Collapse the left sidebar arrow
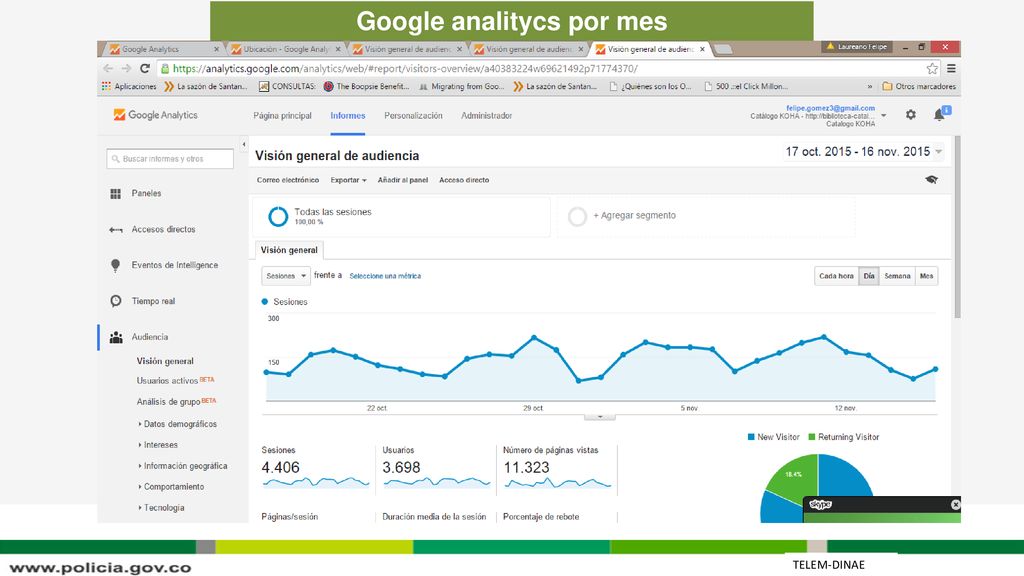This screenshot has width=1024, height=576. (x=244, y=144)
